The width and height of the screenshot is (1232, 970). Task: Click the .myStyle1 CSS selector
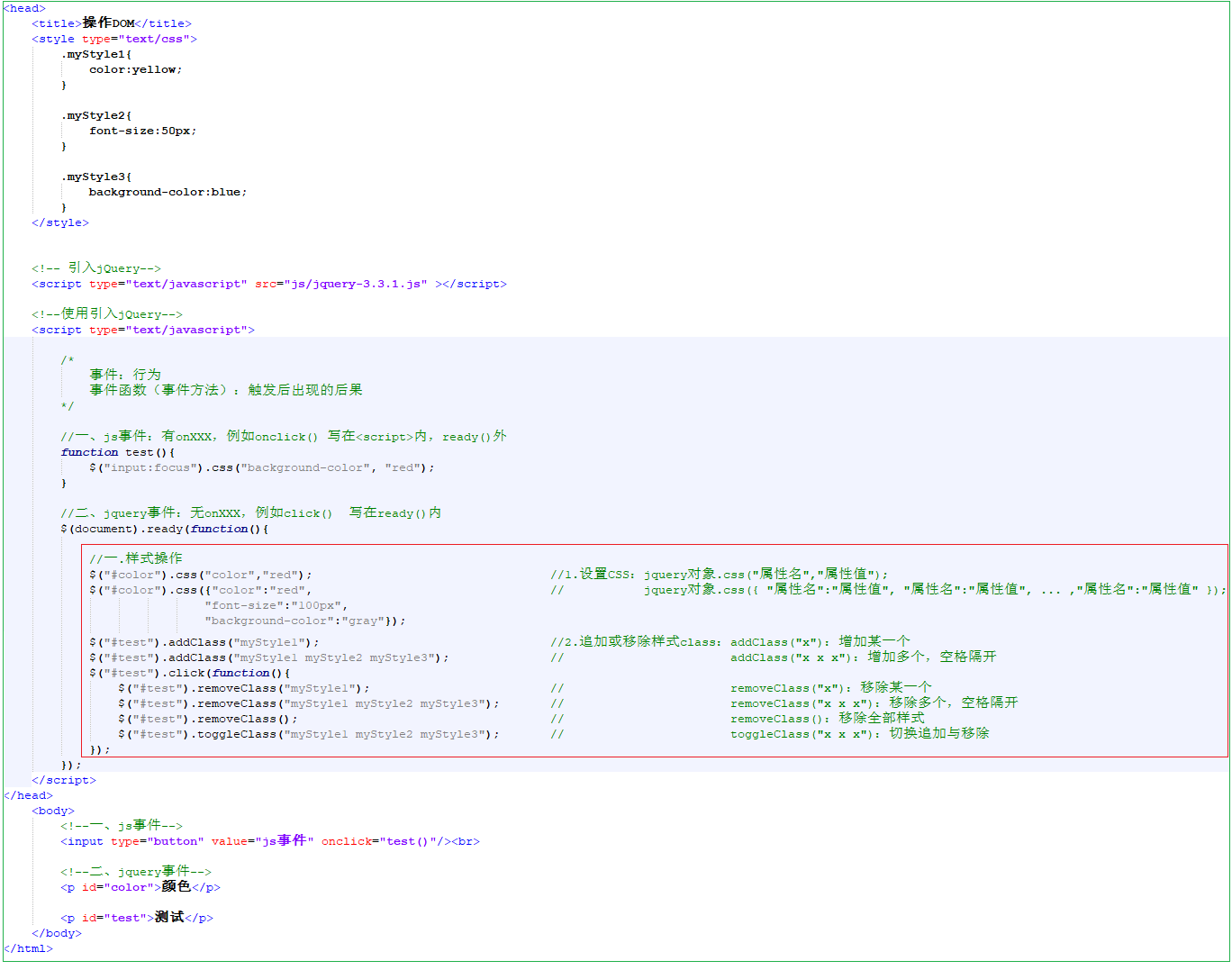pyautogui.click(x=95, y=54)
